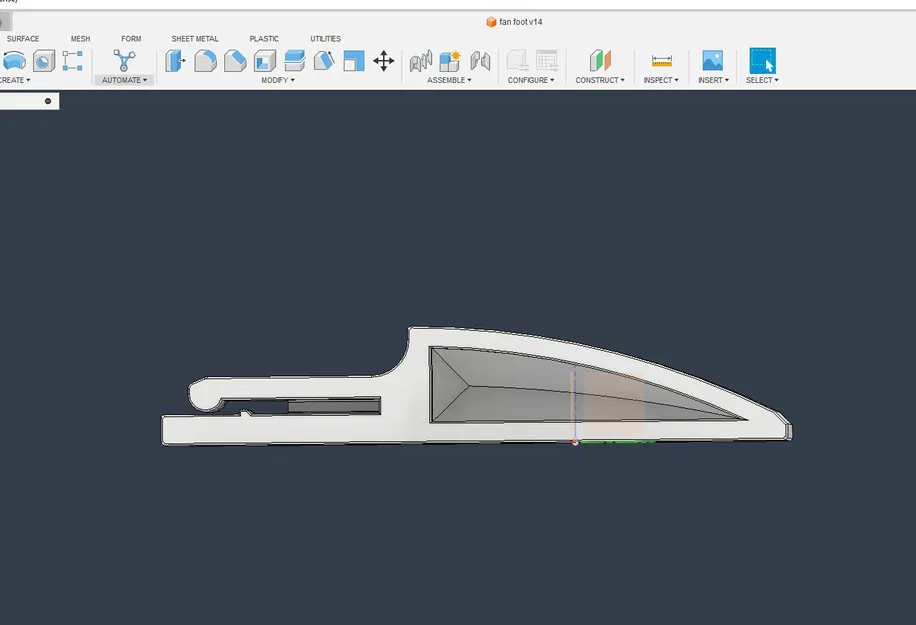Image resolution: width=916 pixels, height=625 pixels.
Task: Click the greyed Configure model icon
Action: [x=518, y=61]
